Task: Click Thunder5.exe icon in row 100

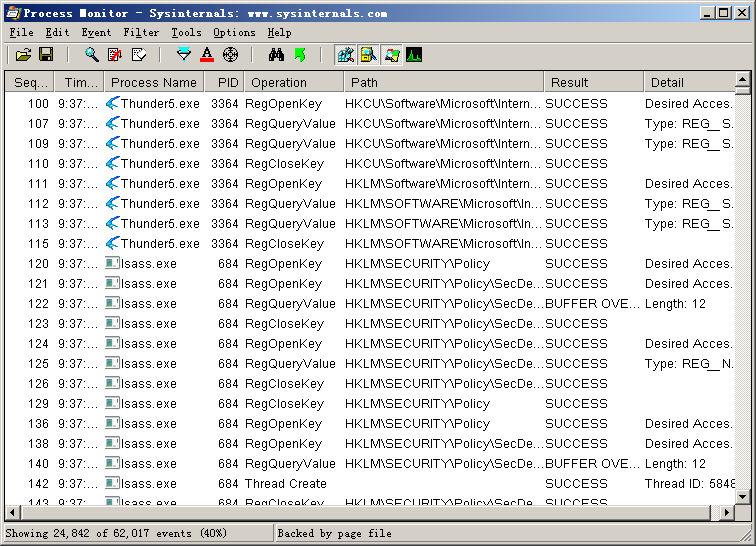Action: (112, 103)
